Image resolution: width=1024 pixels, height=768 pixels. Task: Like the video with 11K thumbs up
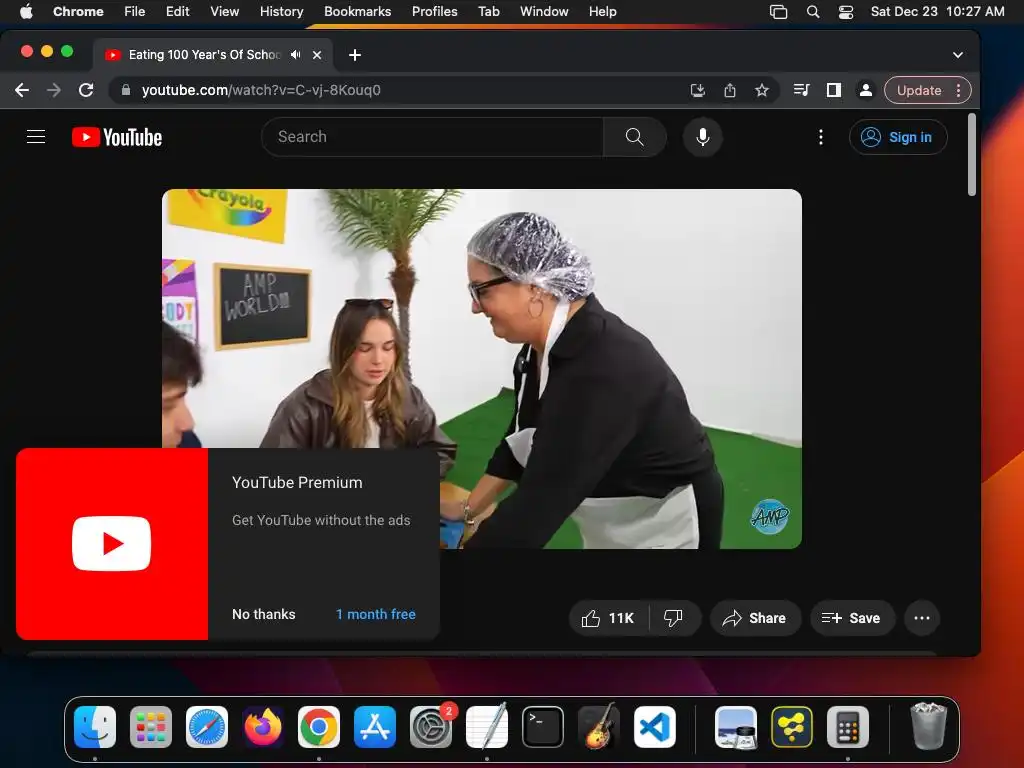pyautogui.click(x=609, y=618)
